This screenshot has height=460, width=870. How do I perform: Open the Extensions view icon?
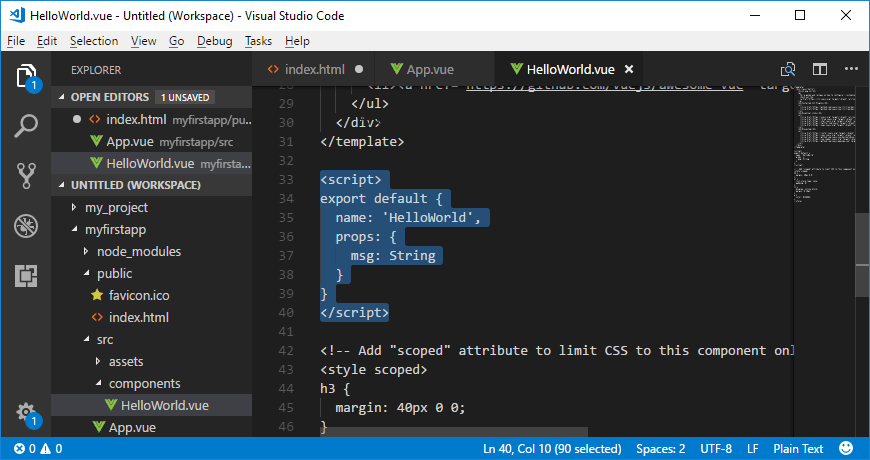26,276
